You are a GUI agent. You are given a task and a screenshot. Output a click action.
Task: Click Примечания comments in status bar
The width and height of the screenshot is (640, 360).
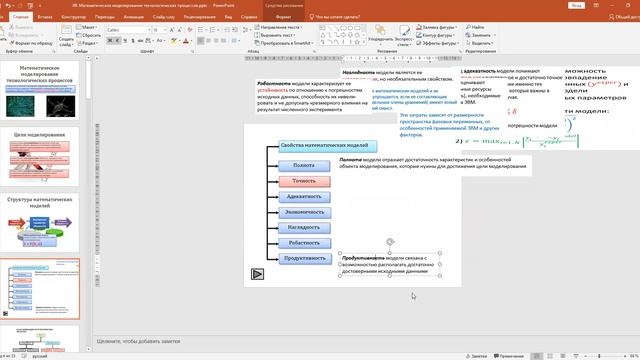pyautogui.click(x=509, y=356)
